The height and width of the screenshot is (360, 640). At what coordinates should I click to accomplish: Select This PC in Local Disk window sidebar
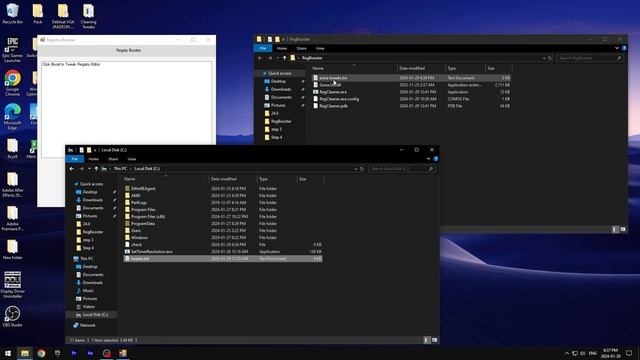coord(87,258)
